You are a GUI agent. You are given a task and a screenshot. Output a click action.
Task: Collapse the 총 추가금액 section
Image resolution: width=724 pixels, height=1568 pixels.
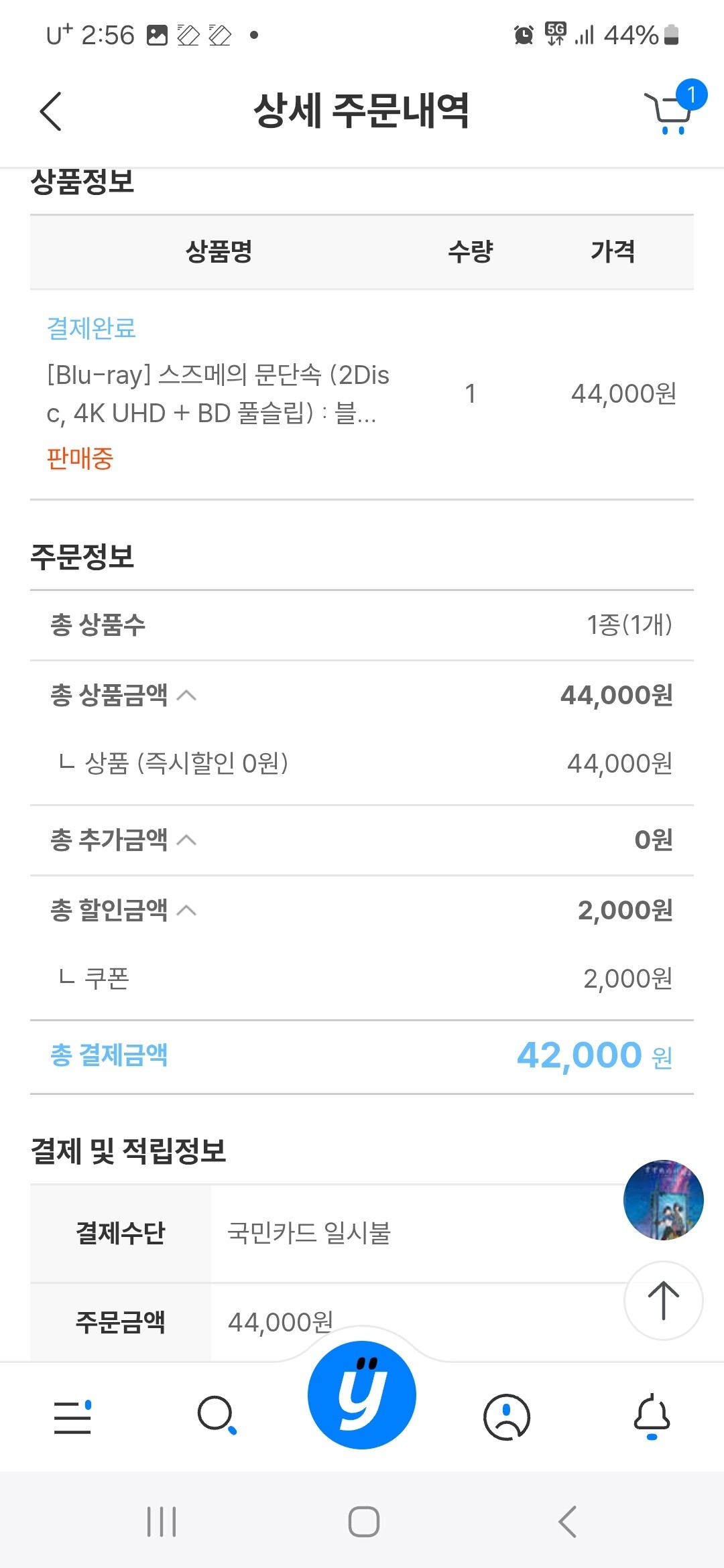pos(186,840)
